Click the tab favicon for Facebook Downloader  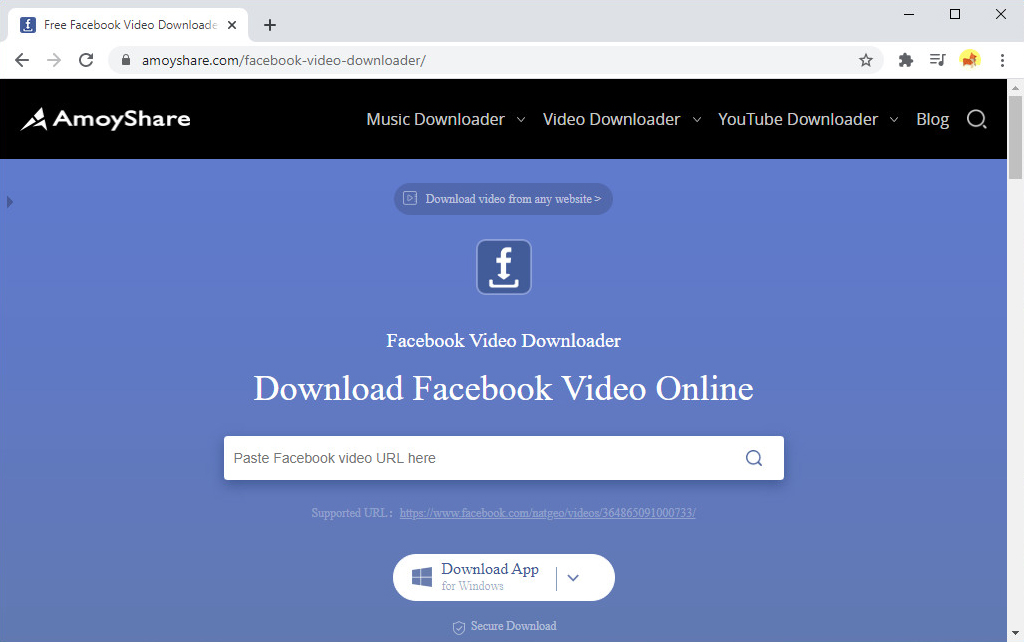pyautogui.click(x=27, y=25)
